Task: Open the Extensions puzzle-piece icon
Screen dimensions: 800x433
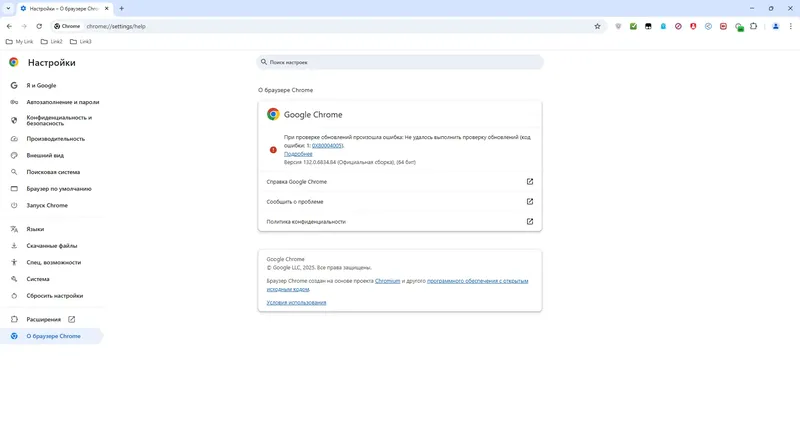Action: pos(754,26)
